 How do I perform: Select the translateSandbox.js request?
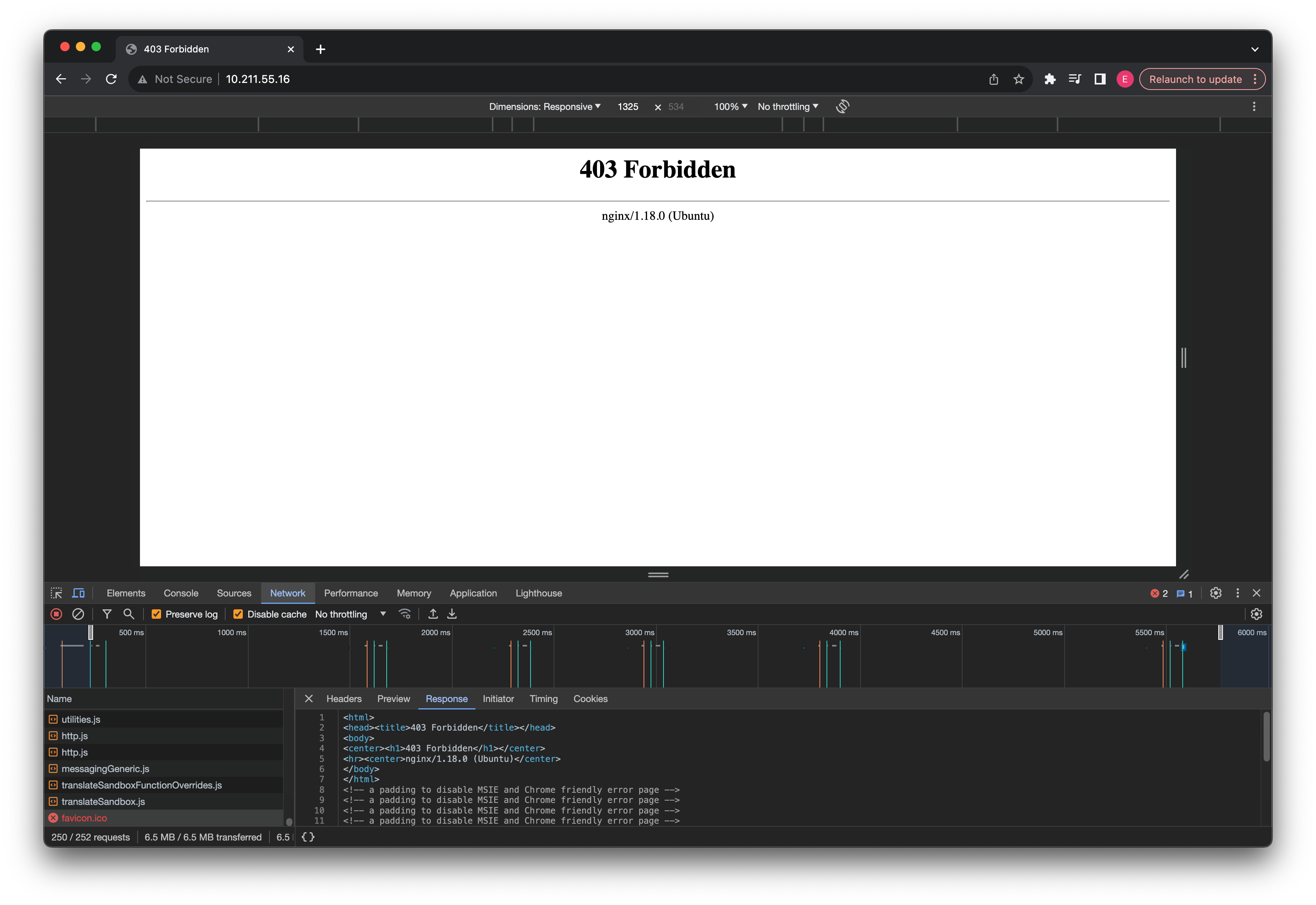[164, 801]
